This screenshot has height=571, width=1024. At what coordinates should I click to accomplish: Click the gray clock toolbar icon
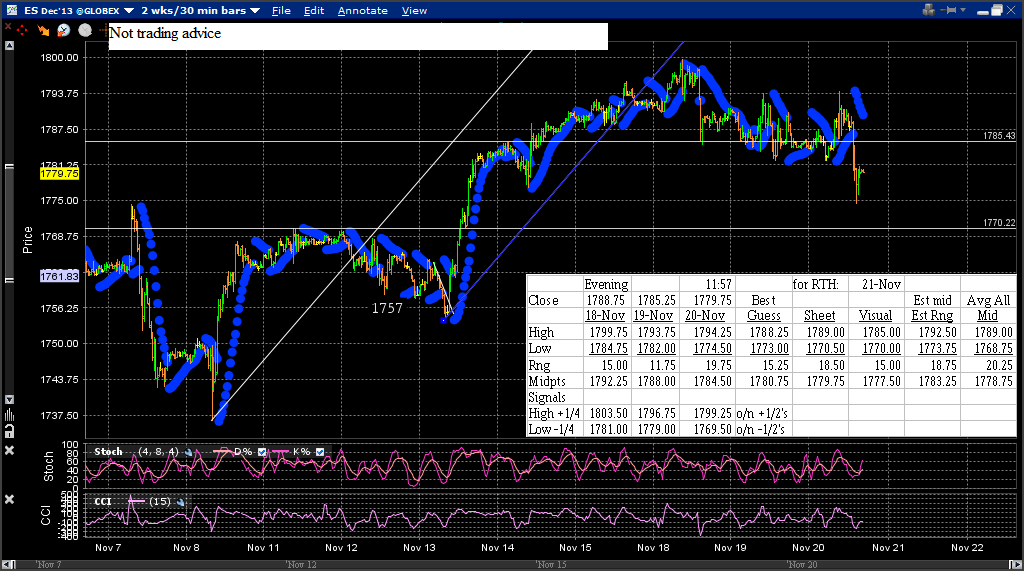click(85, 30)
